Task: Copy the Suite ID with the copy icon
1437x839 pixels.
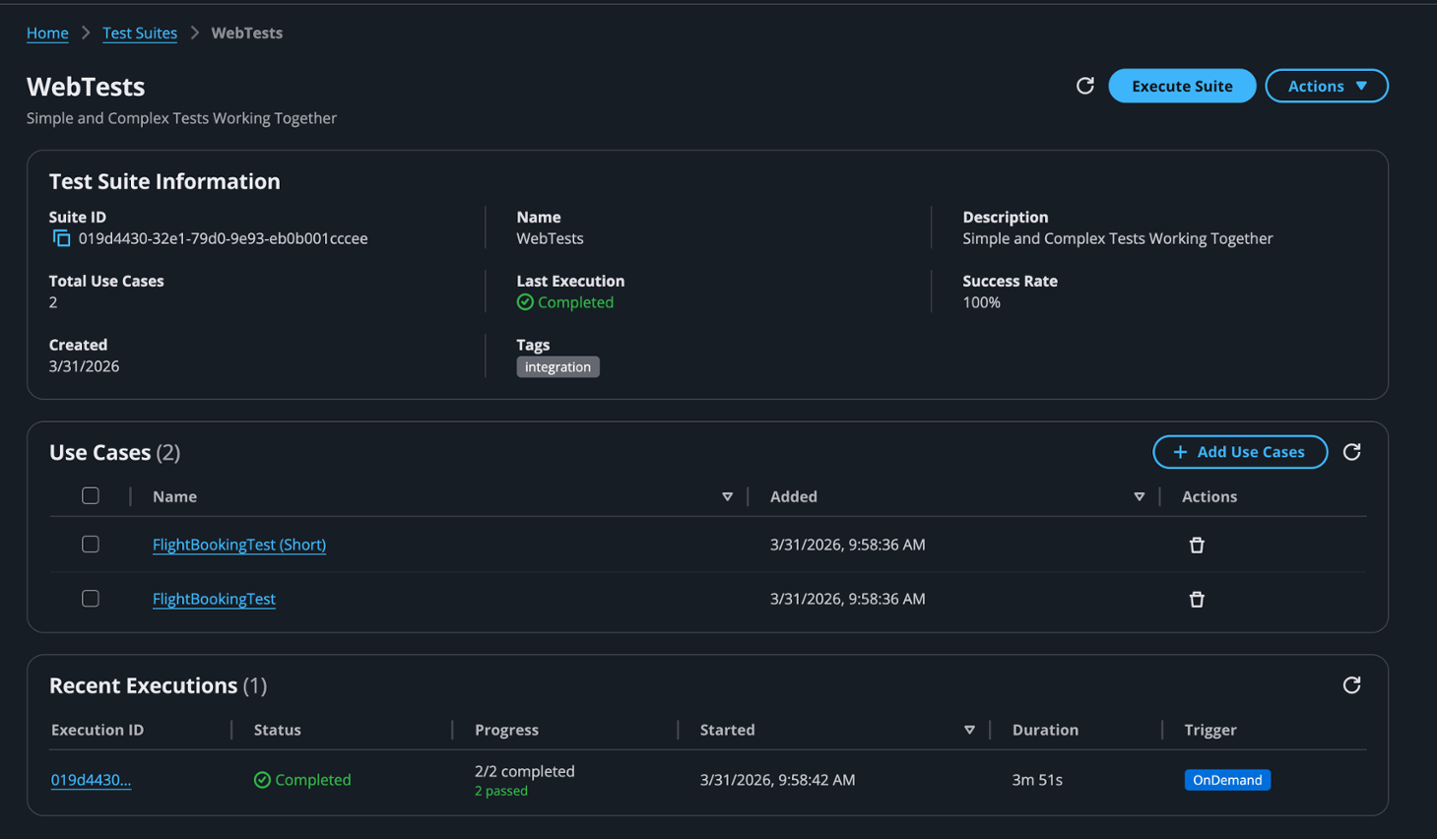Action: [61, 238]
